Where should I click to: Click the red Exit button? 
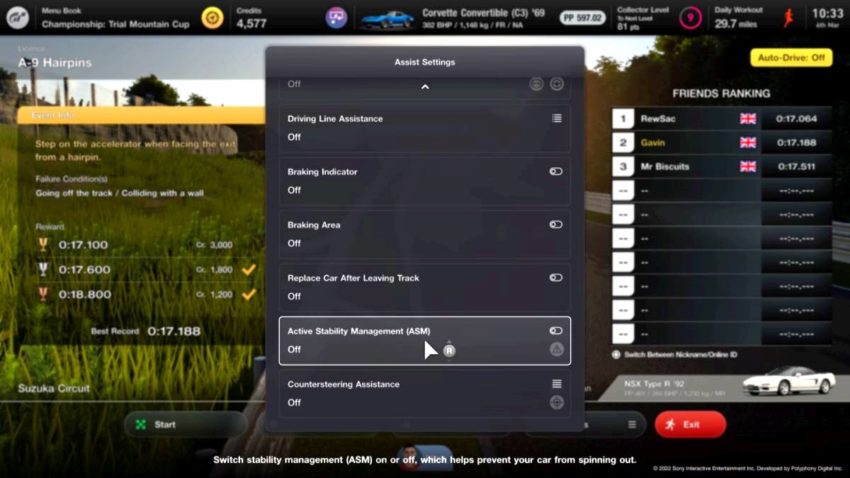click(690, 425)
